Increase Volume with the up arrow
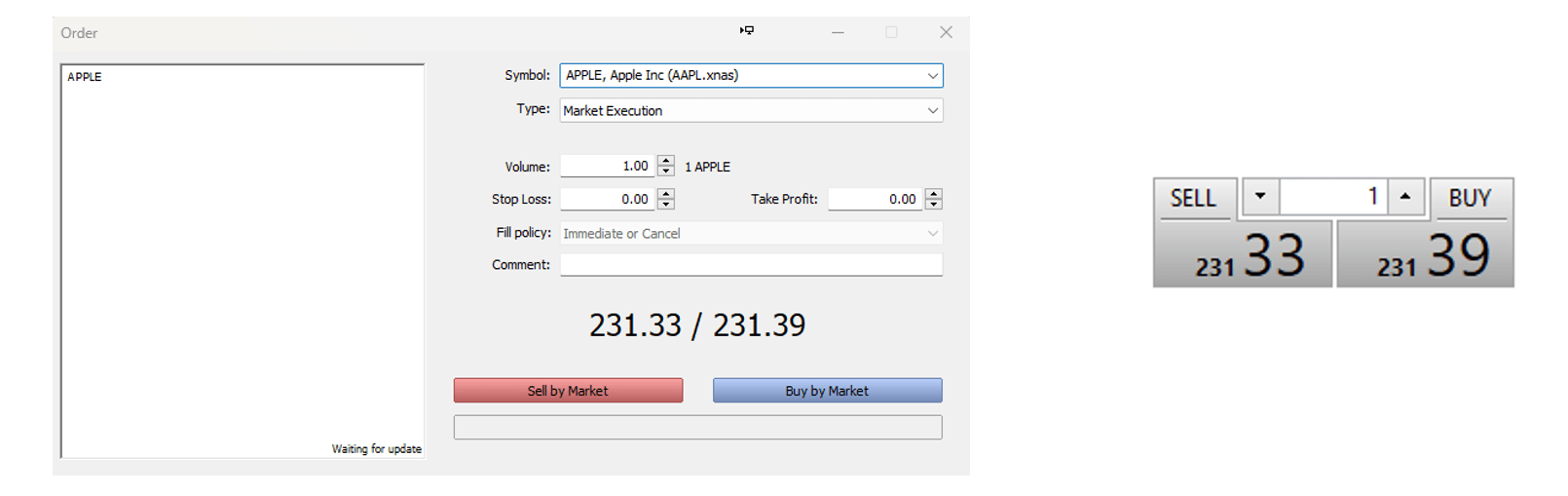The image size is (1568, 496). (x=666, y=161)
